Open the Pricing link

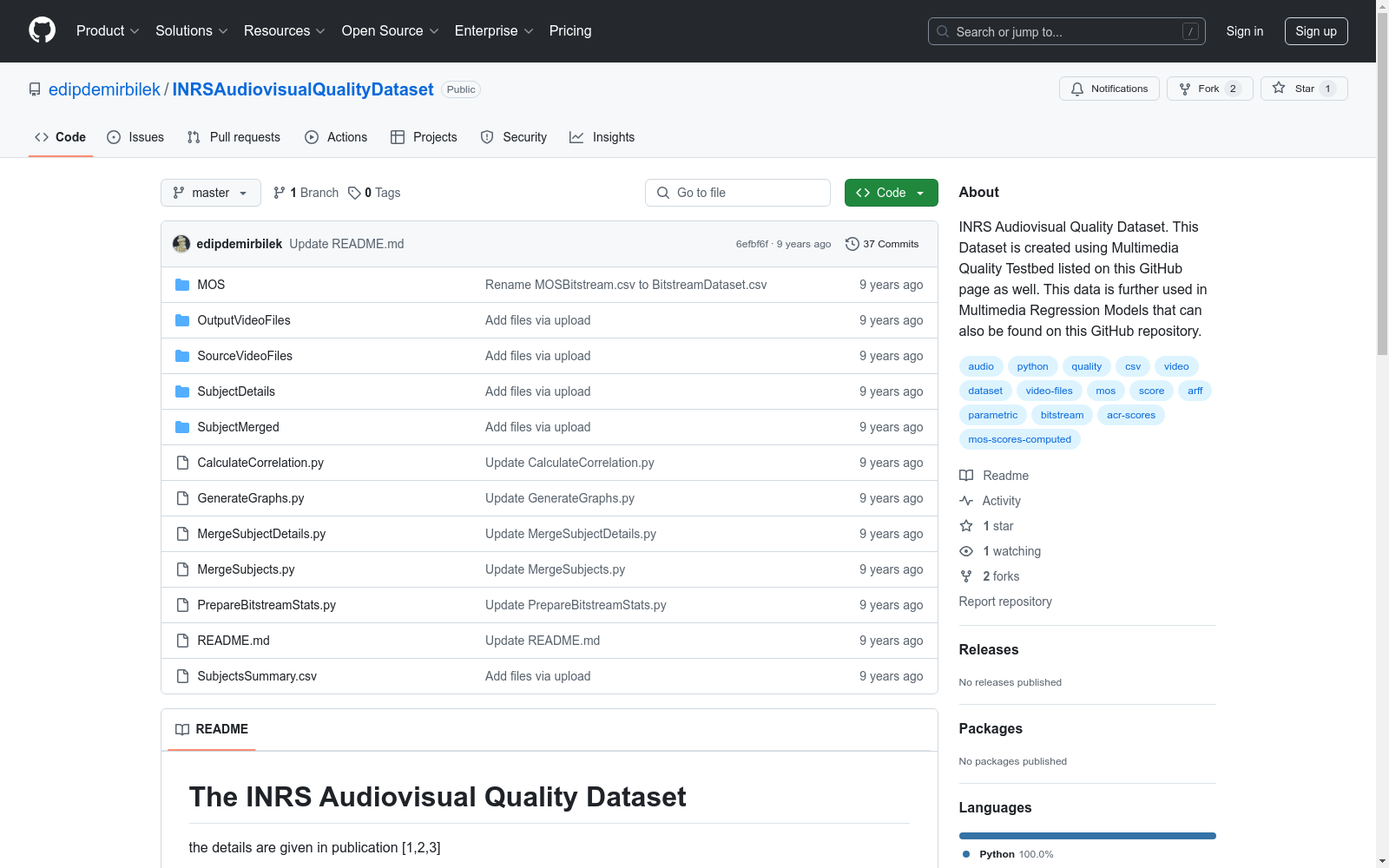pos(570,30)
